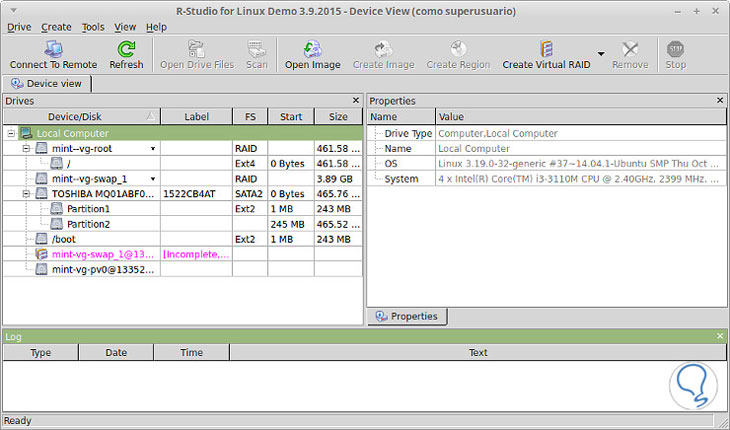730x430 pixels.
Task: Select the mint--vg-swap_1 drive icon
Action: point(41,179)
